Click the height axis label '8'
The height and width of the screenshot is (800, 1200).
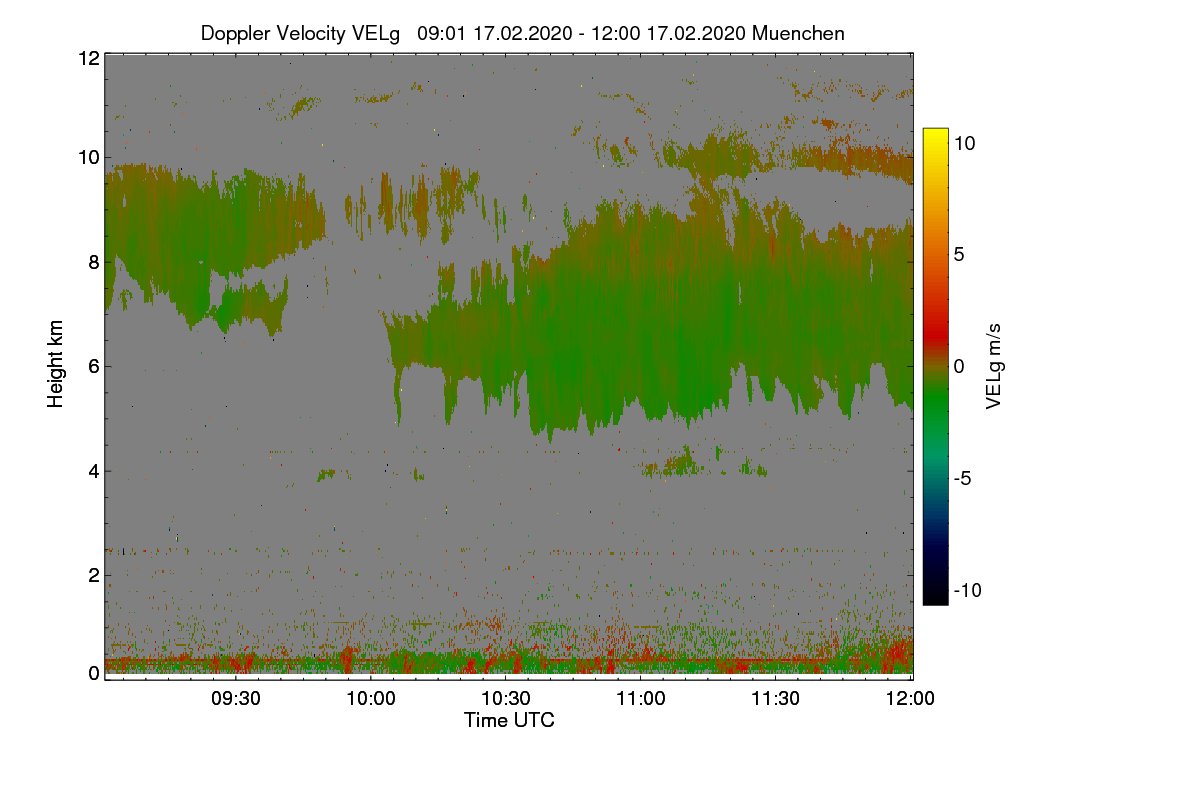click(x=93, y=263)
